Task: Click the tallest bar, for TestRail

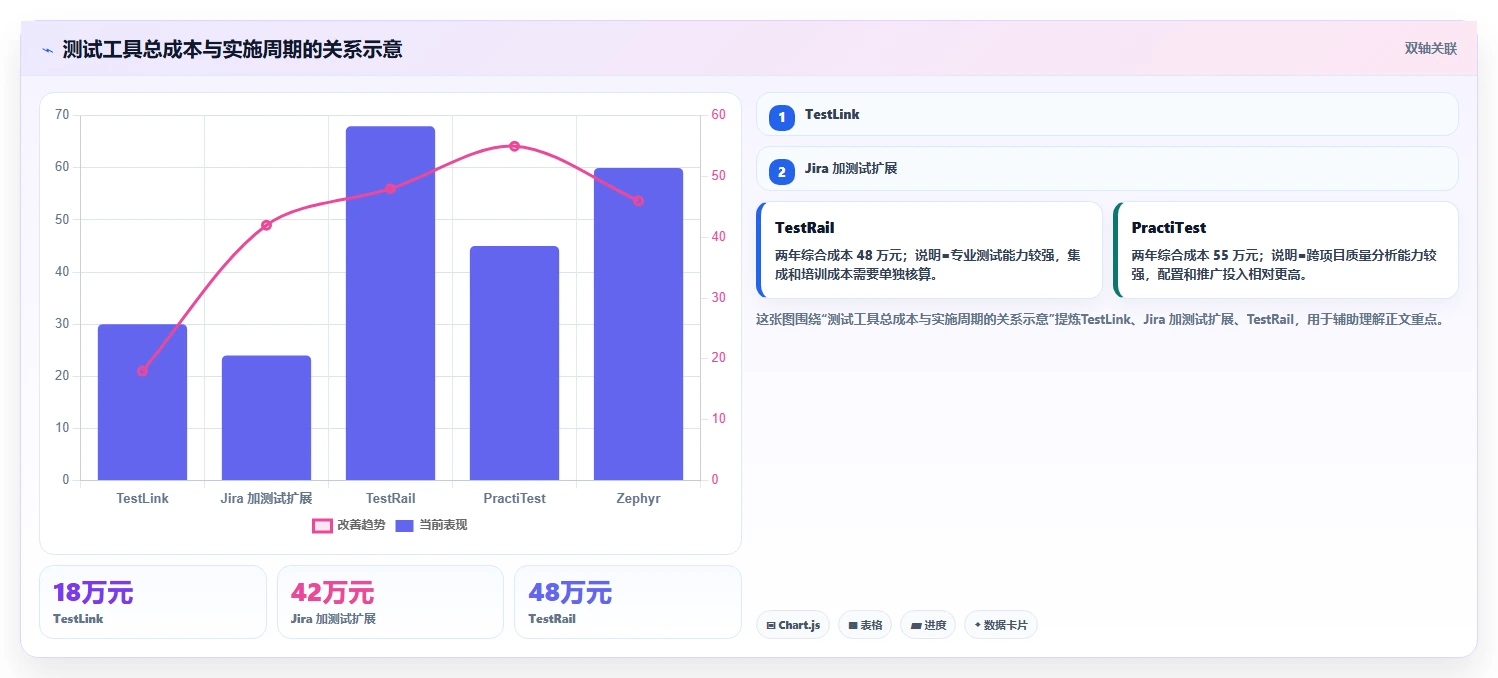Action: 390,303
